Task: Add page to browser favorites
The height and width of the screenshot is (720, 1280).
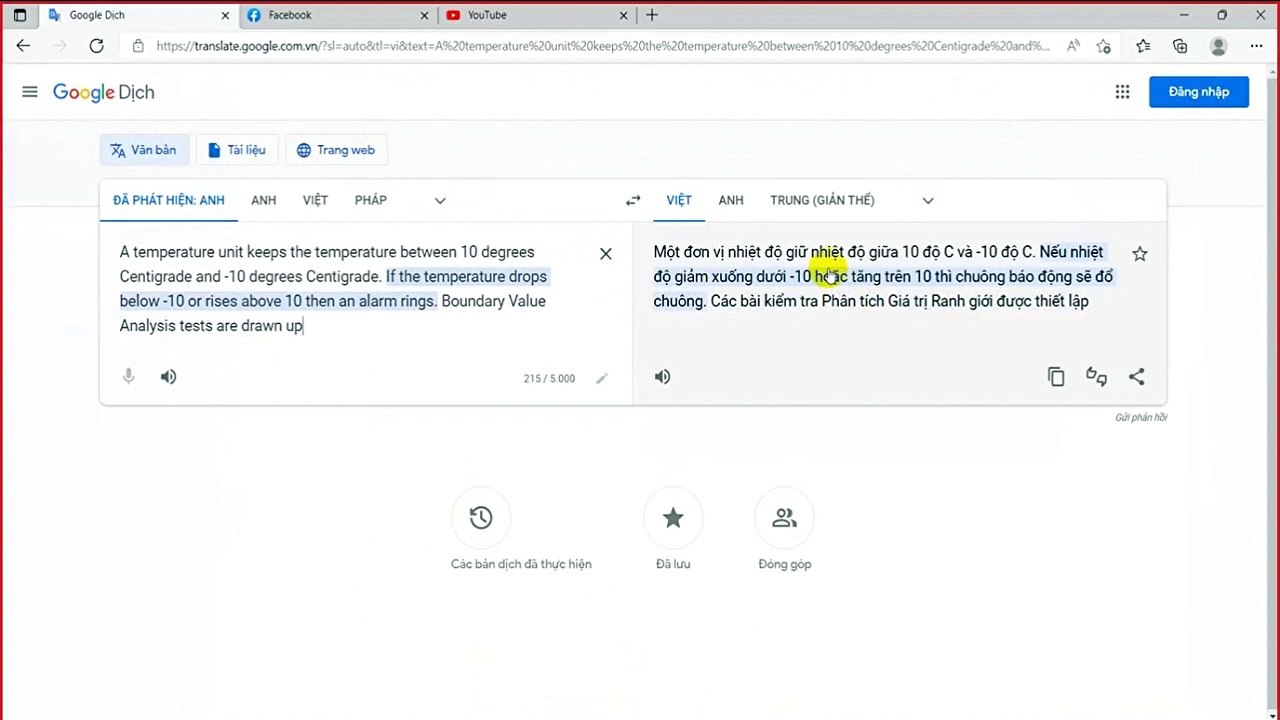Action: 1103,46
